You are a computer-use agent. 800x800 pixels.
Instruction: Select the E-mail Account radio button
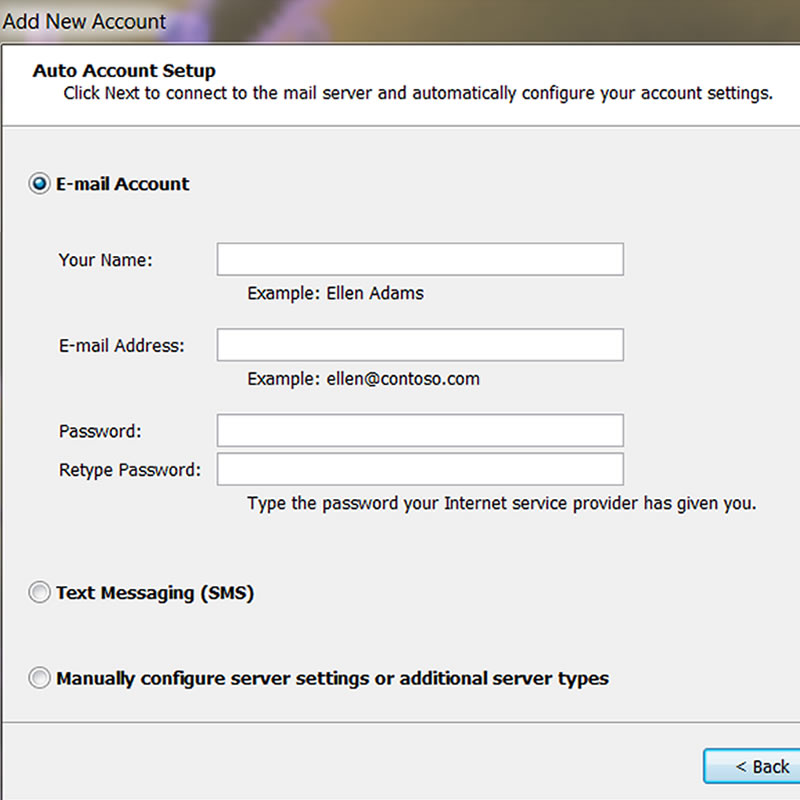[x=40, y=184]
